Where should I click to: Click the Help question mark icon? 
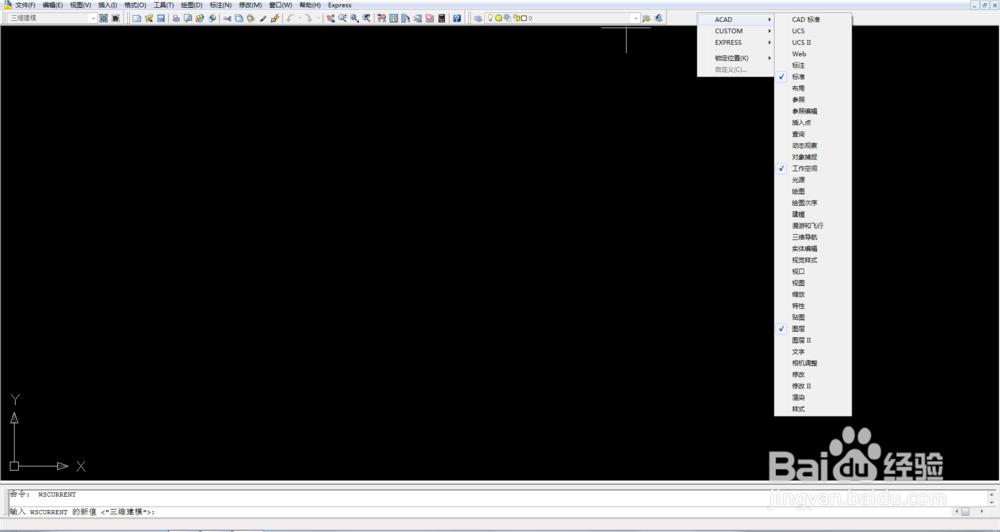pyautogui.click(x=457, y=18)
